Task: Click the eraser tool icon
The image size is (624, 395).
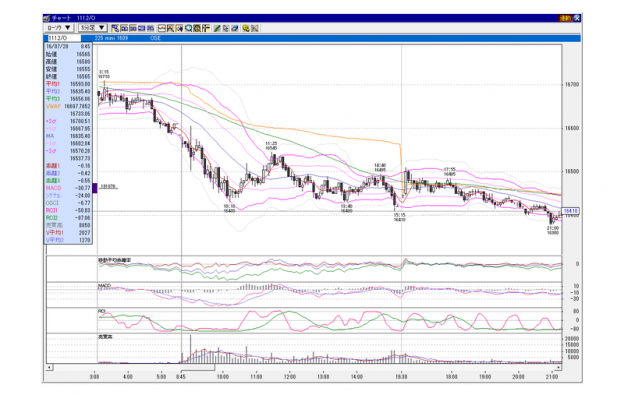Action: [x=234, y=28]
